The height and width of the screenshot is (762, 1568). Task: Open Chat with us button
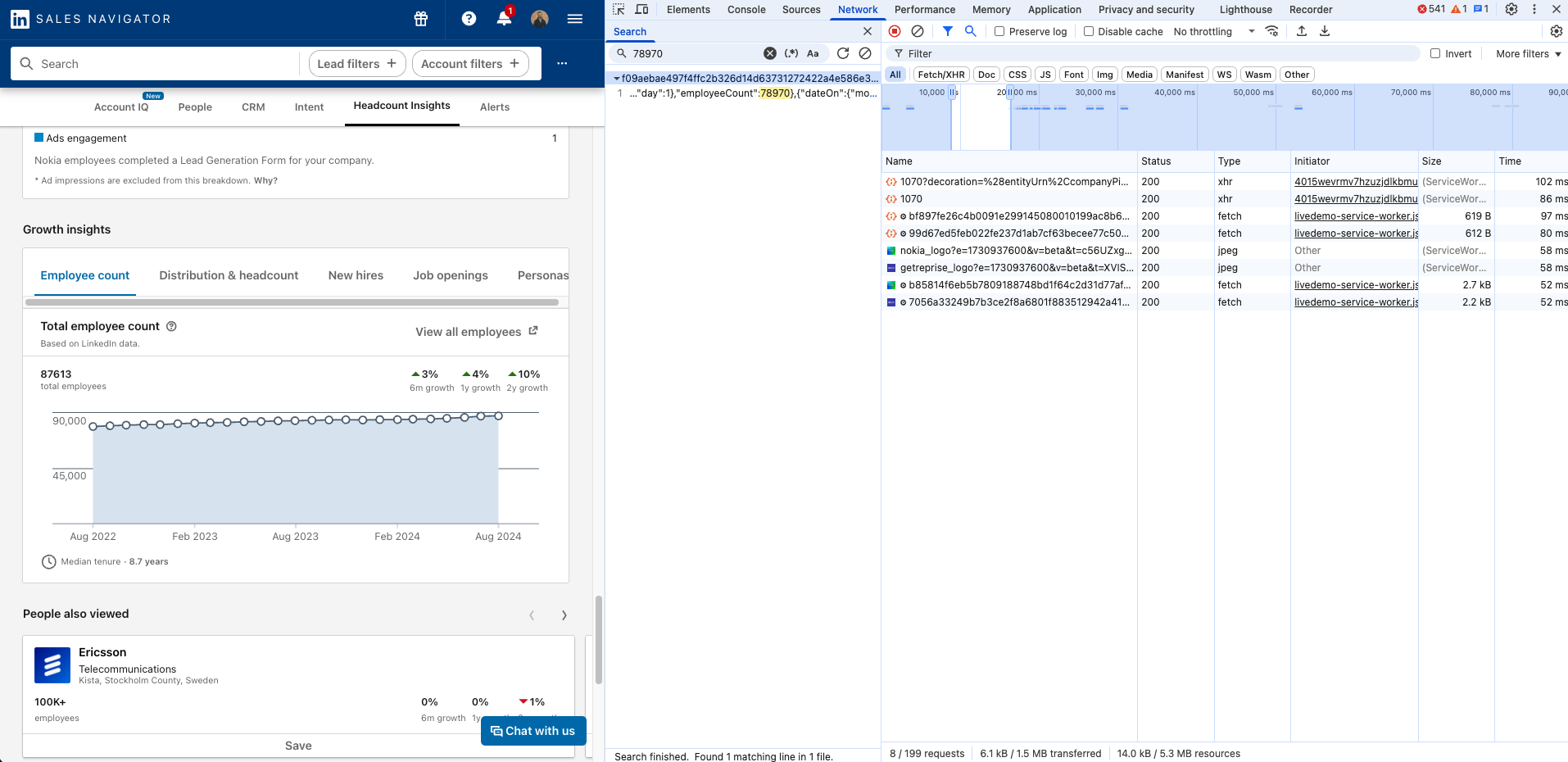pos(533,731)
